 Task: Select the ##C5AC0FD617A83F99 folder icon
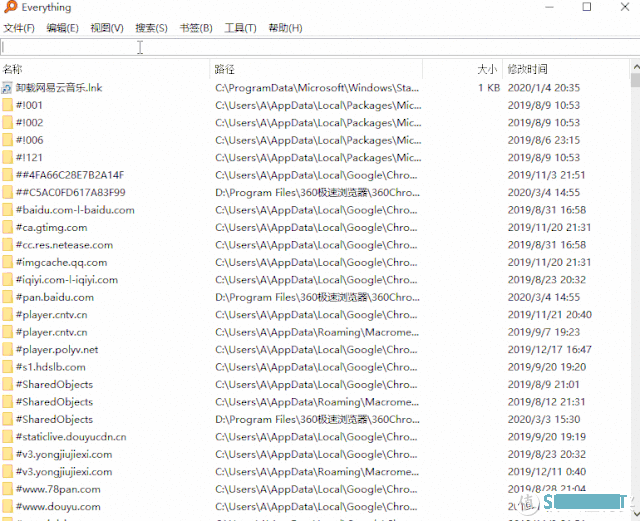(7, 192)
